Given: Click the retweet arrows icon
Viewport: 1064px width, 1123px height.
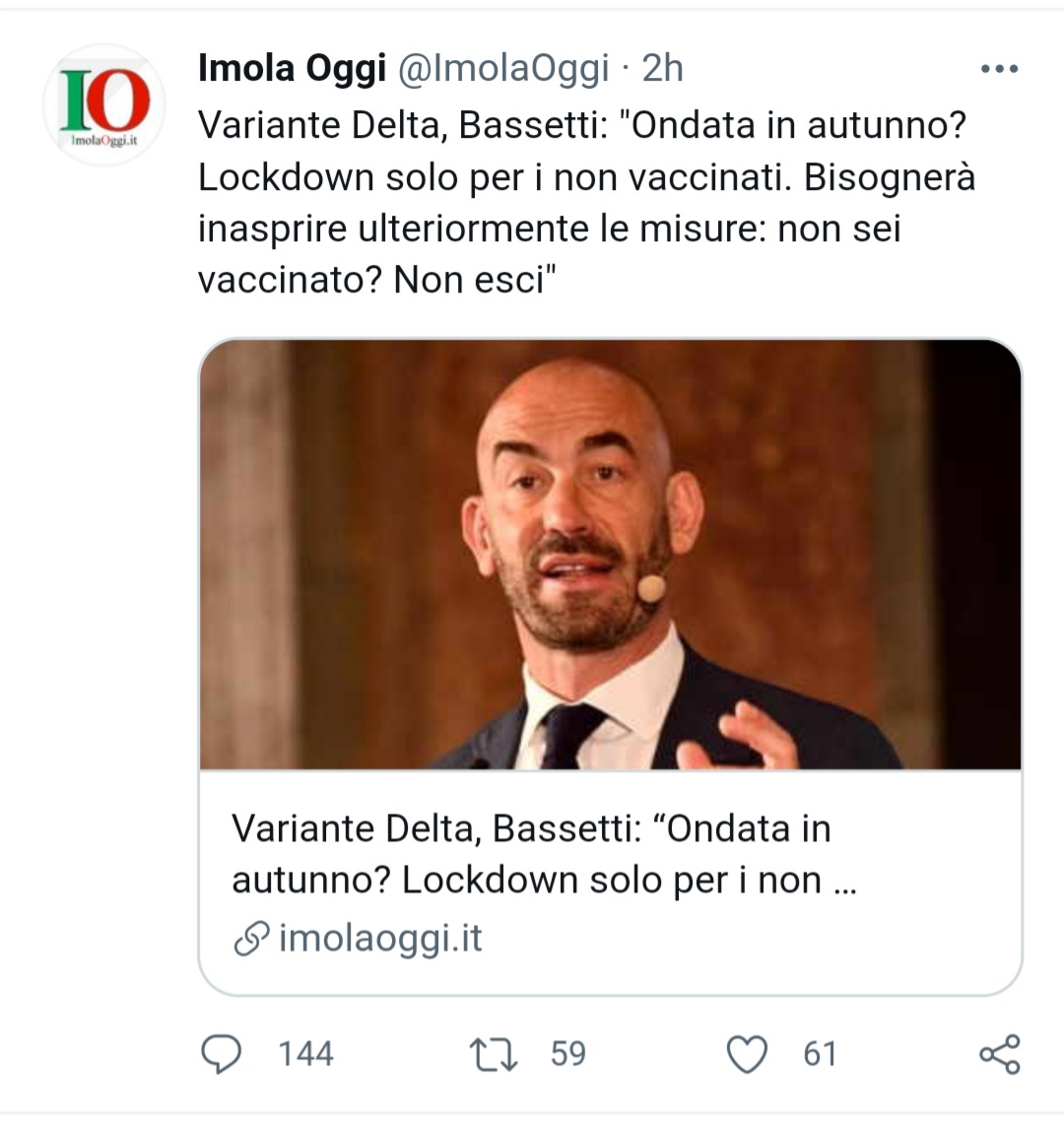Looking at the screenshot, I should pos(494,1054).
